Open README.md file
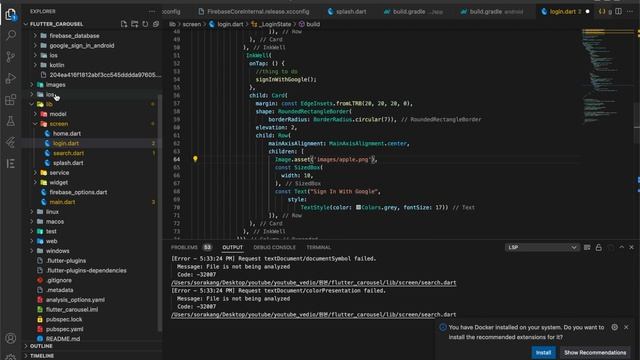 63,339
